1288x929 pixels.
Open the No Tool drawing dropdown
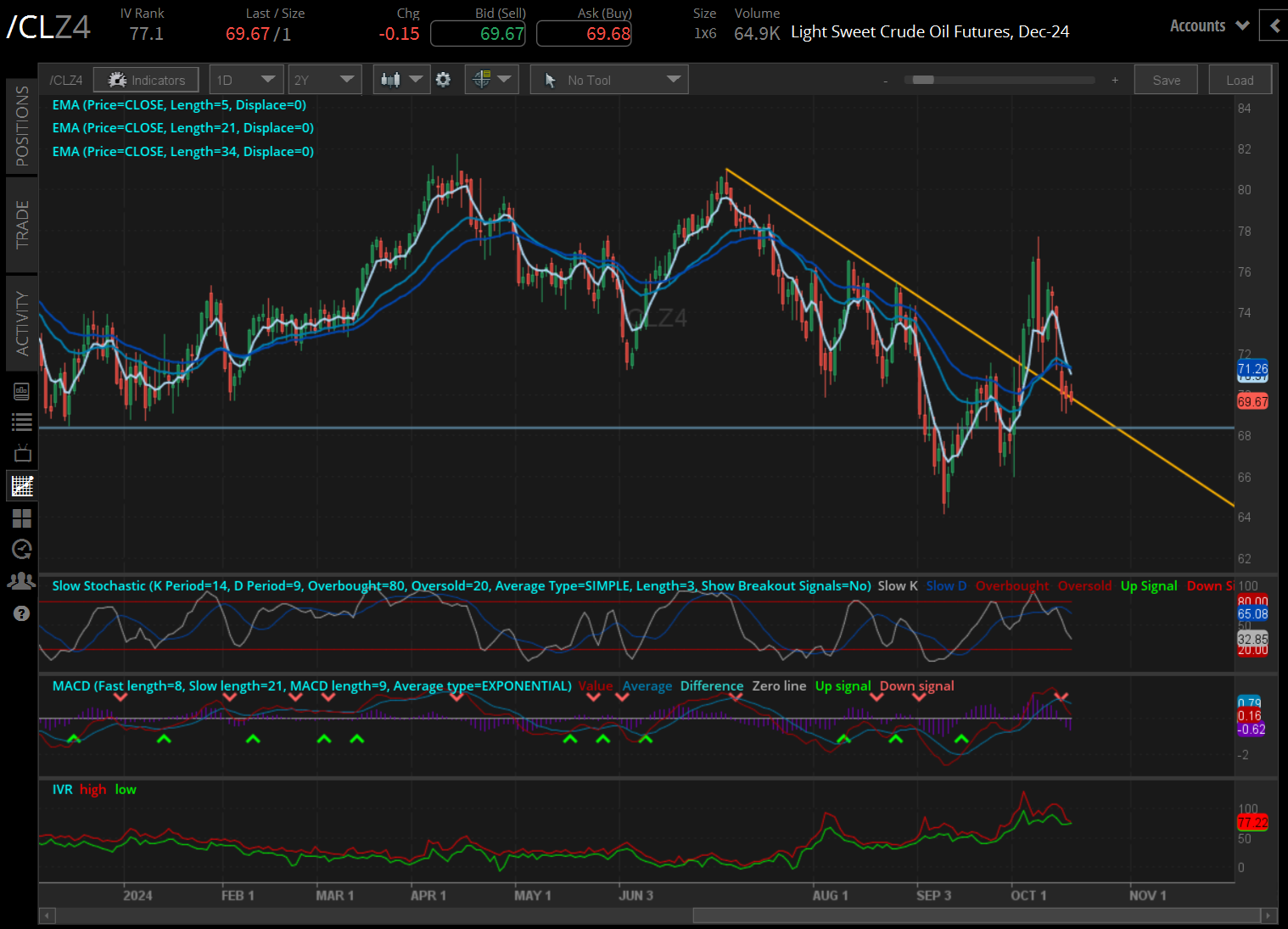point(609,80)
